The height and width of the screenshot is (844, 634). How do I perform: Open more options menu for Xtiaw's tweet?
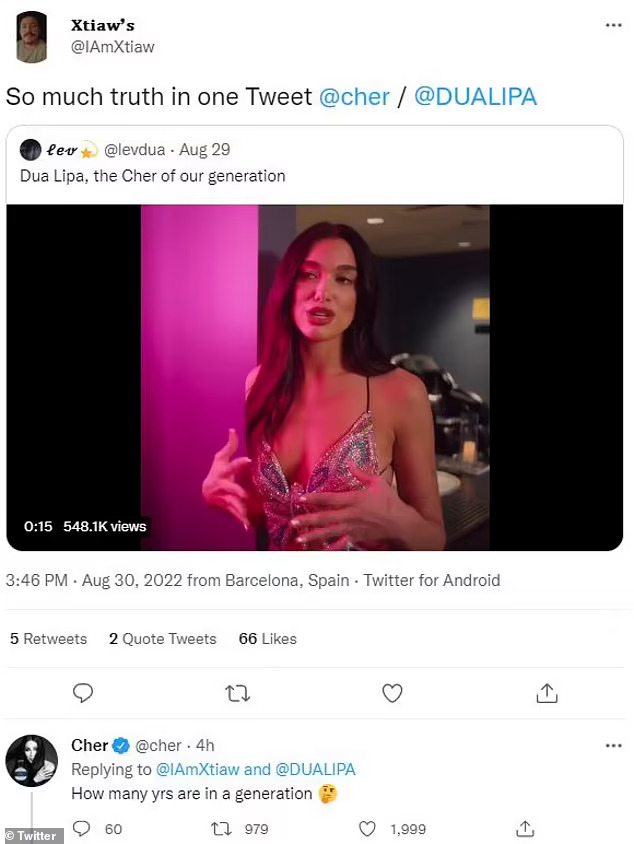coord(611,26)
